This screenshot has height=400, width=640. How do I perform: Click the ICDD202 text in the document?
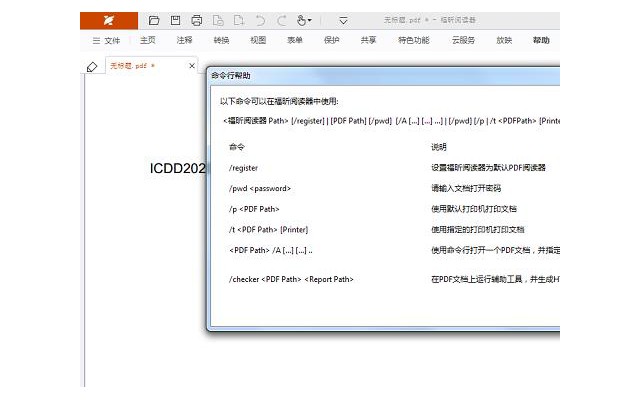[x=178, y=168]
